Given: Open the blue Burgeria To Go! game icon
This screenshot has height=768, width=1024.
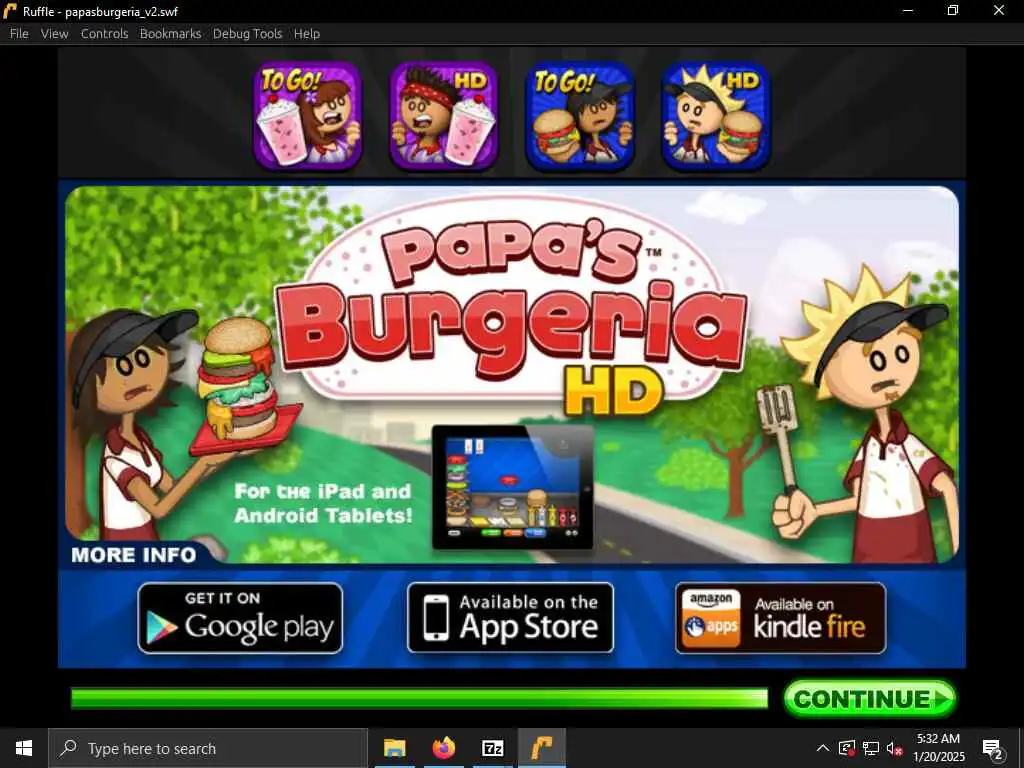Looking at the screenshot, I should click(580, 116).
